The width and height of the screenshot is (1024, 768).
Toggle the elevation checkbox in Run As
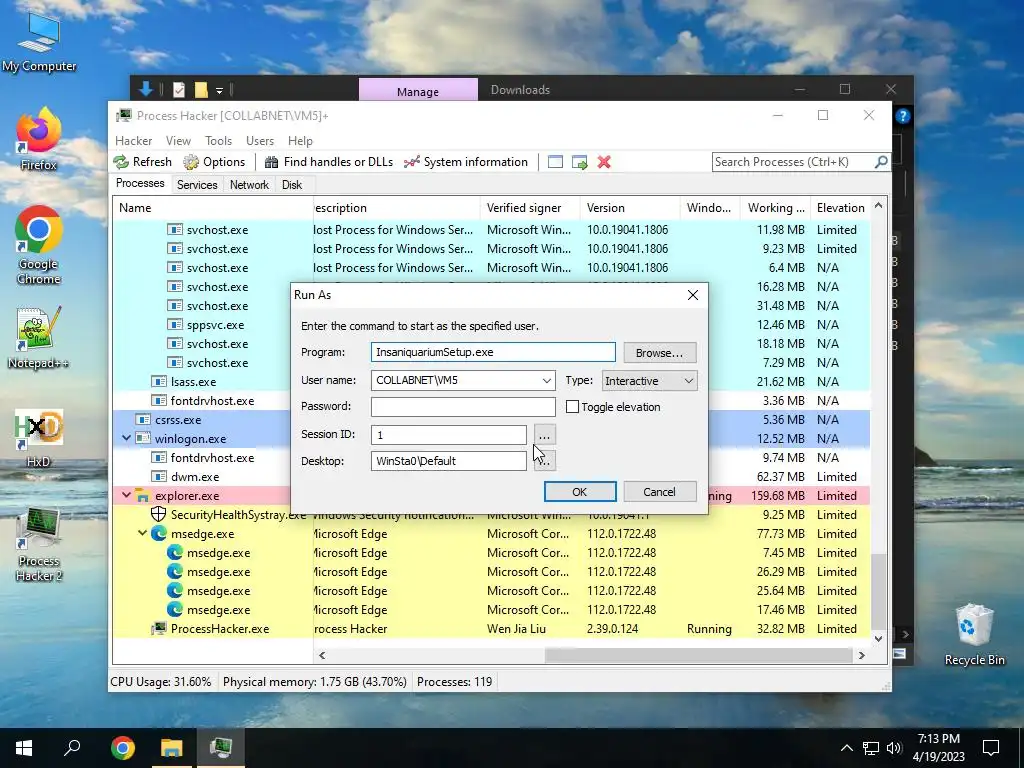[x=572, y=407]
